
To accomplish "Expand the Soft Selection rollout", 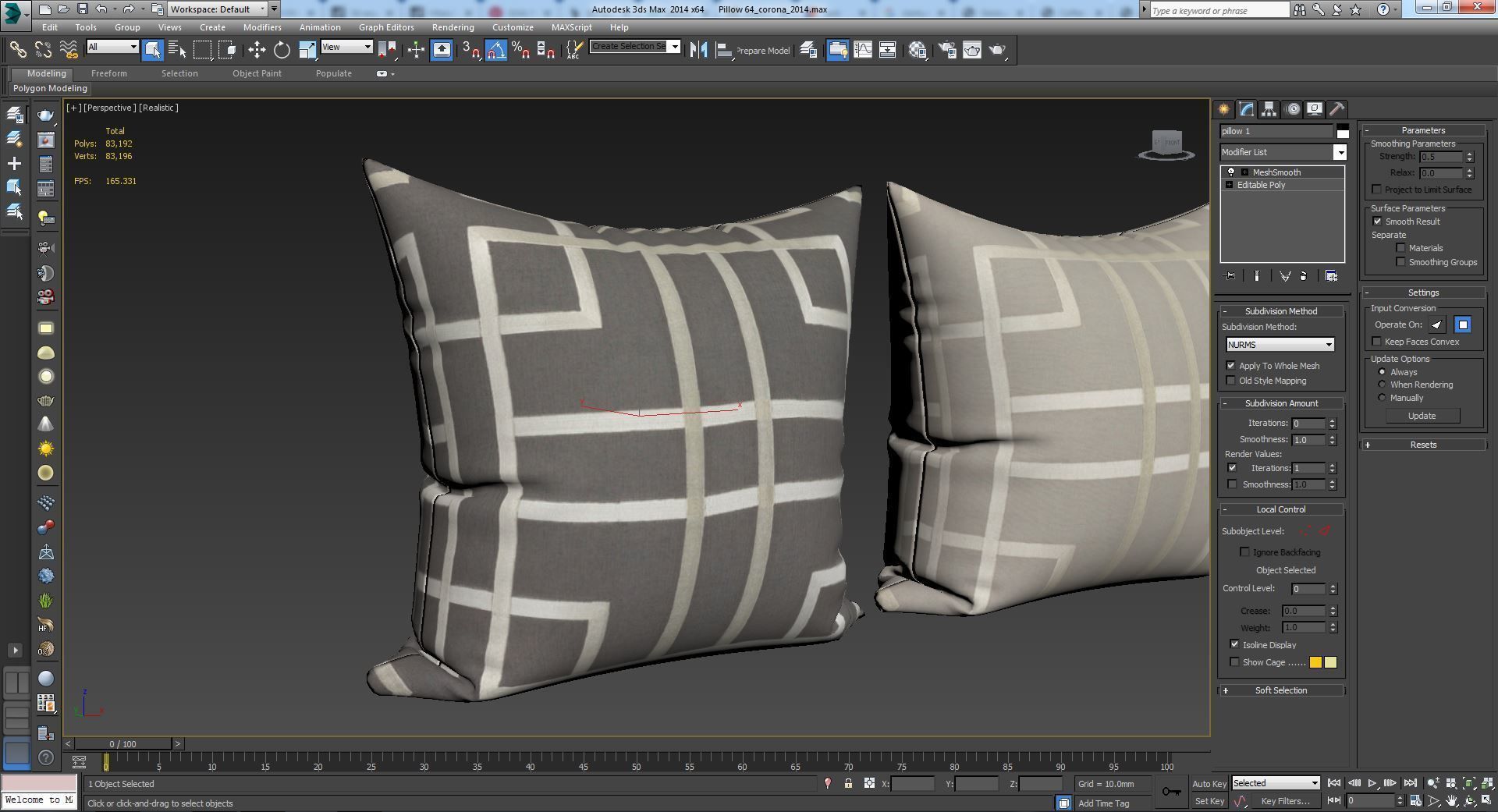I will click(1281, 690).
